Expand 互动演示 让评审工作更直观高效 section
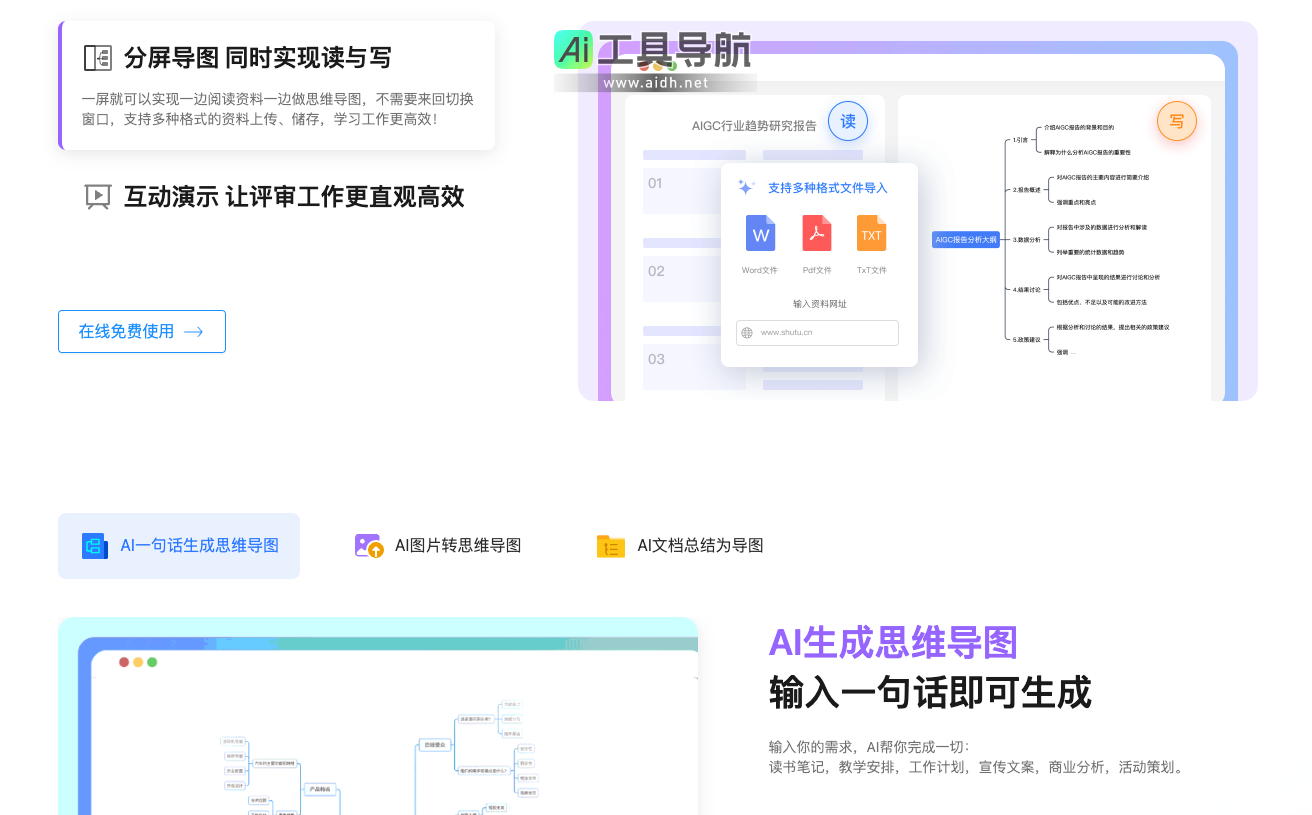The height and width of the screenshot is (815, 1312). tap(293, 197)
